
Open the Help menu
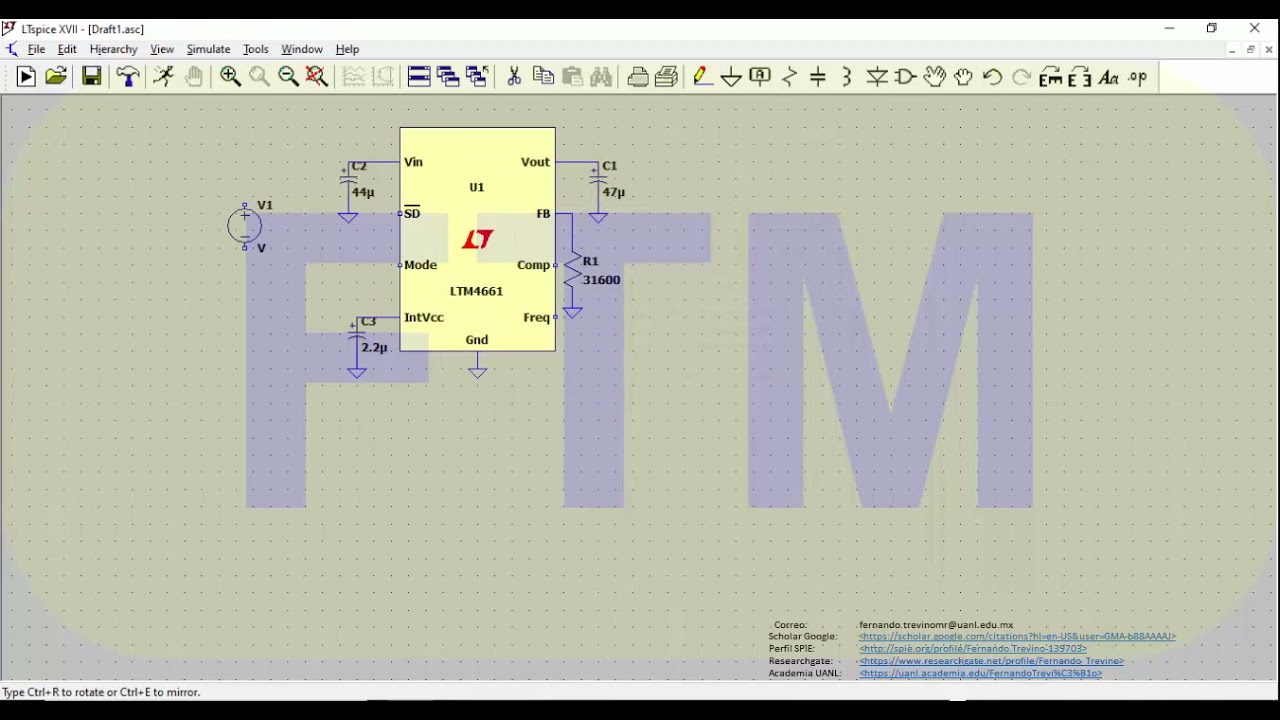click(347, 49)
